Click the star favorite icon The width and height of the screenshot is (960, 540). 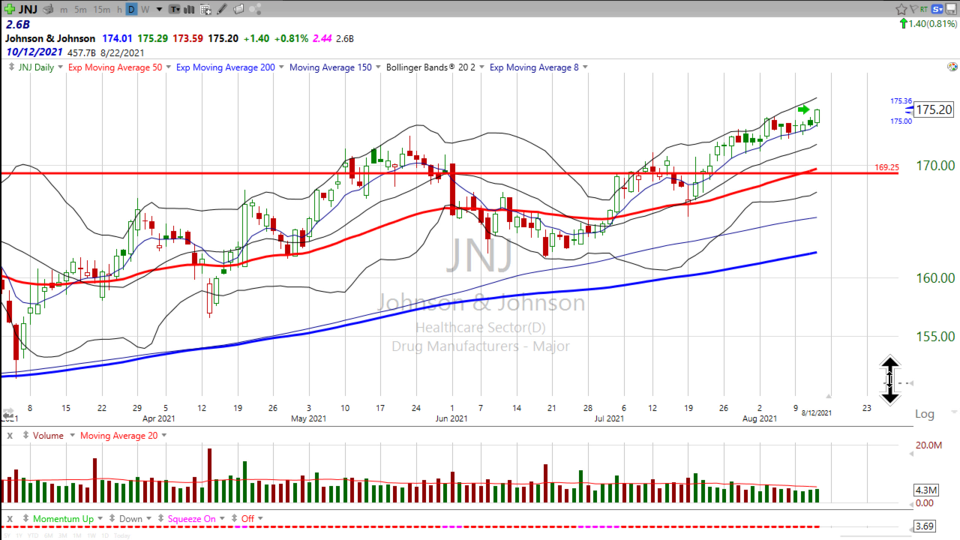(x=902, y=9)
